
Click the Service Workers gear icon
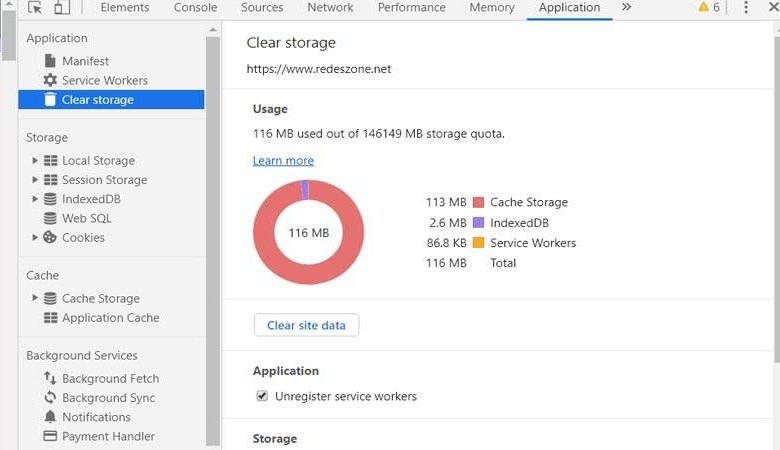coord(50,80)
